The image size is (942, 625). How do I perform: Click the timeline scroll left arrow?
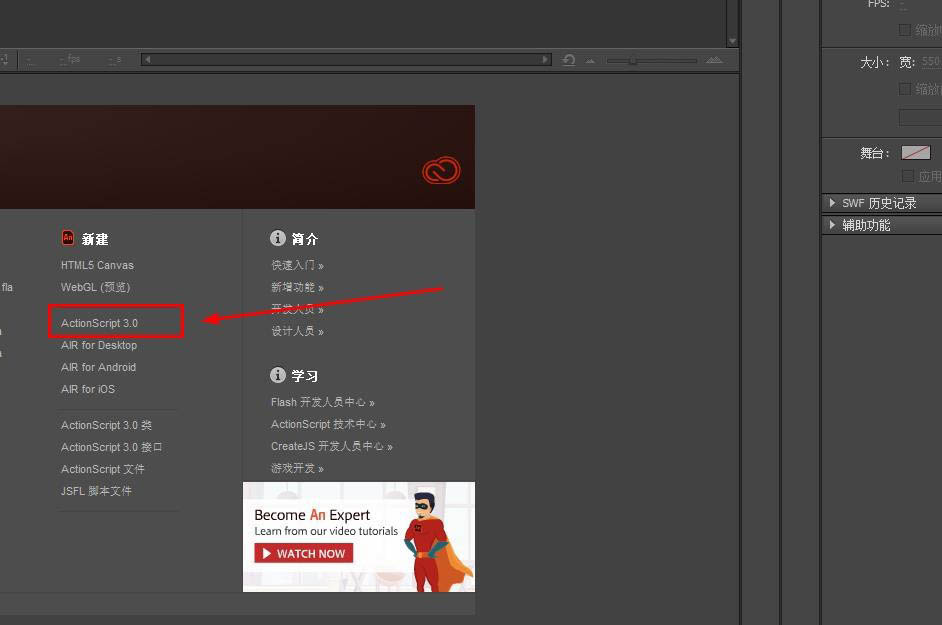point(147,59)
